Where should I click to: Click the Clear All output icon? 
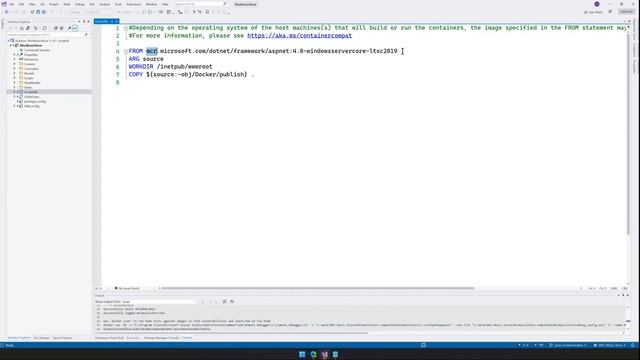pos(224,302)
